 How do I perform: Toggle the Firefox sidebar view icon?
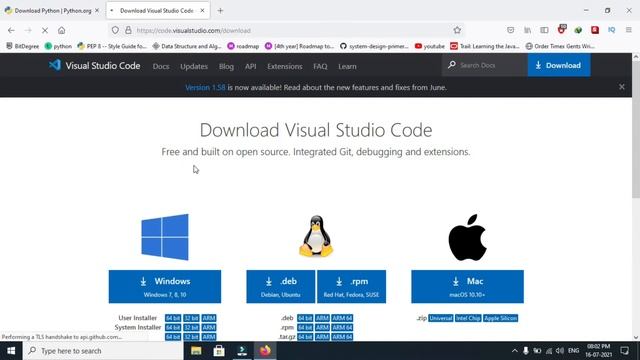click(x=544, y=30)
